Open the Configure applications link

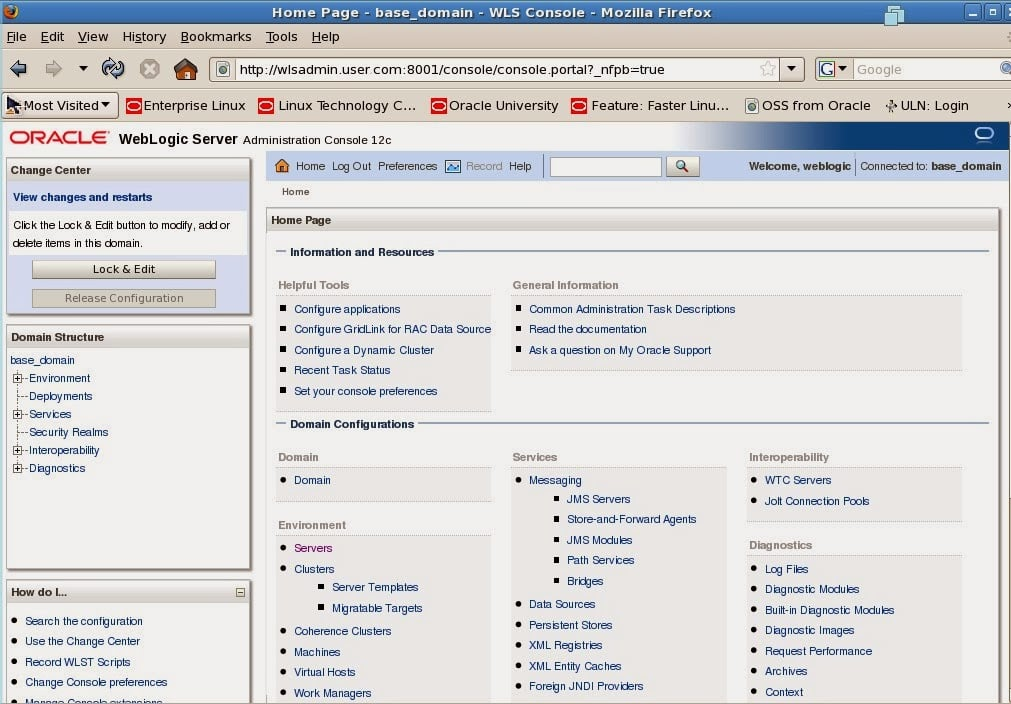pyautogui.click(x=347, y=309)
